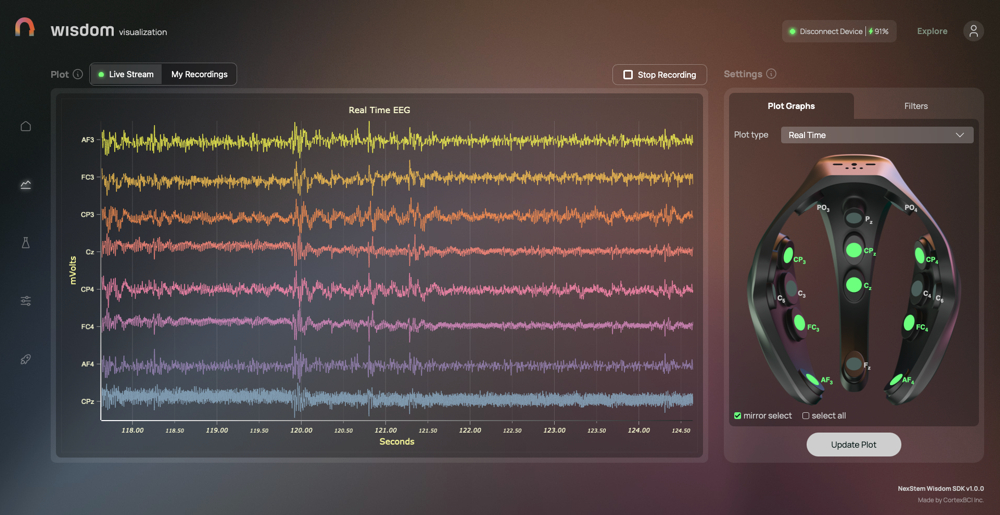
Task: Click the stop square in Stop Recording
Action: 628,75
